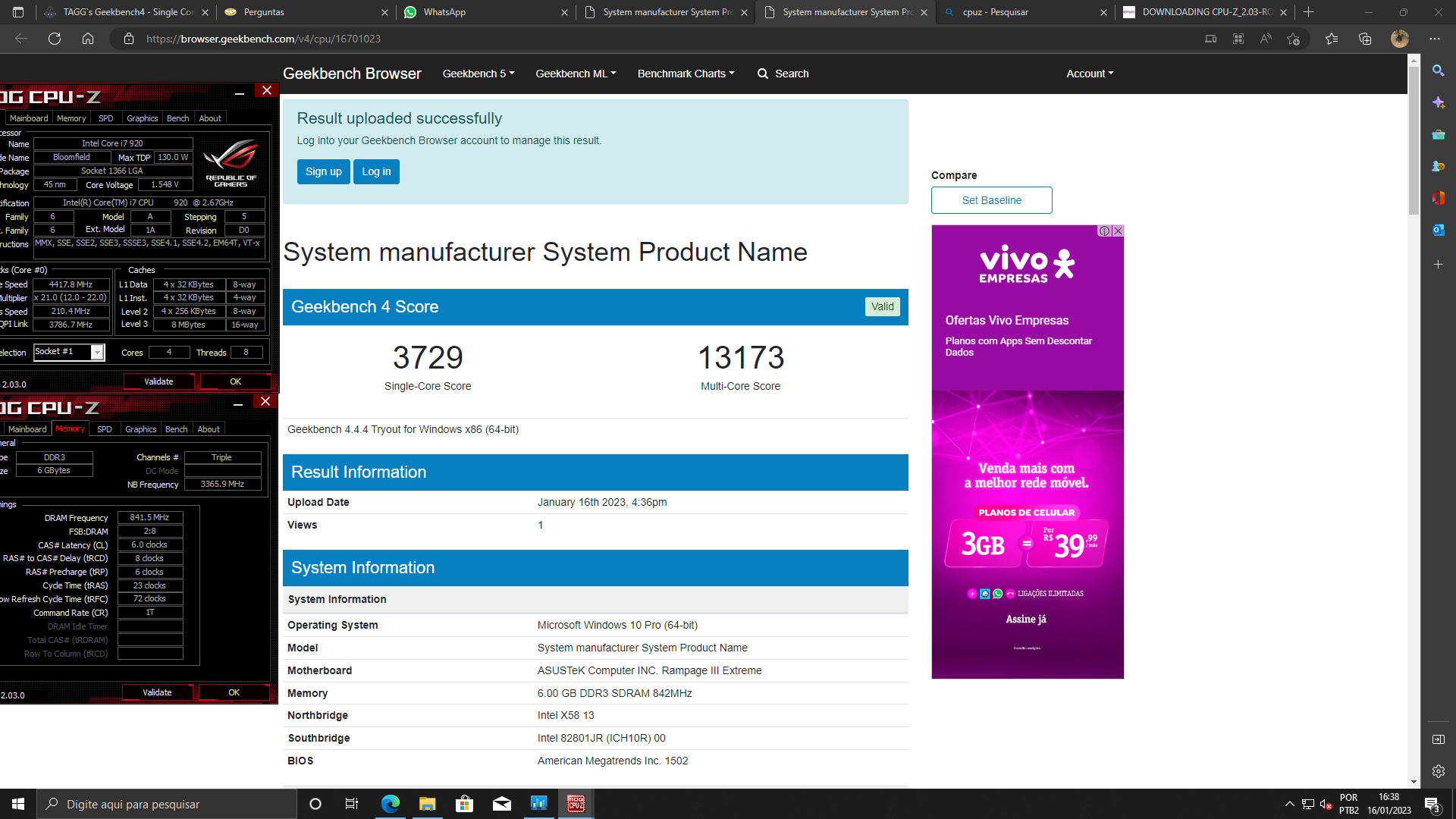1456x819 pixels.
Task: Switch to WhatsApp browser tab
Action: (484, 12)
